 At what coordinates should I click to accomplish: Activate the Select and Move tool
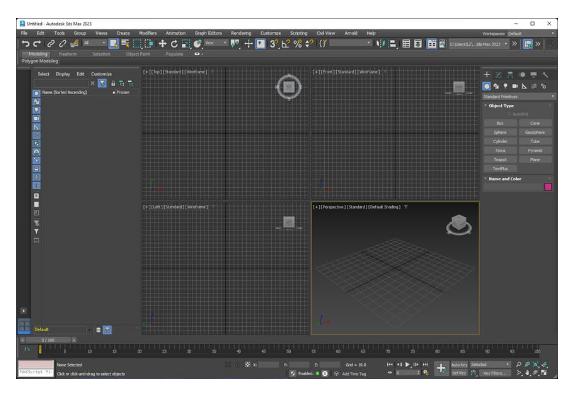coord(162,44)
